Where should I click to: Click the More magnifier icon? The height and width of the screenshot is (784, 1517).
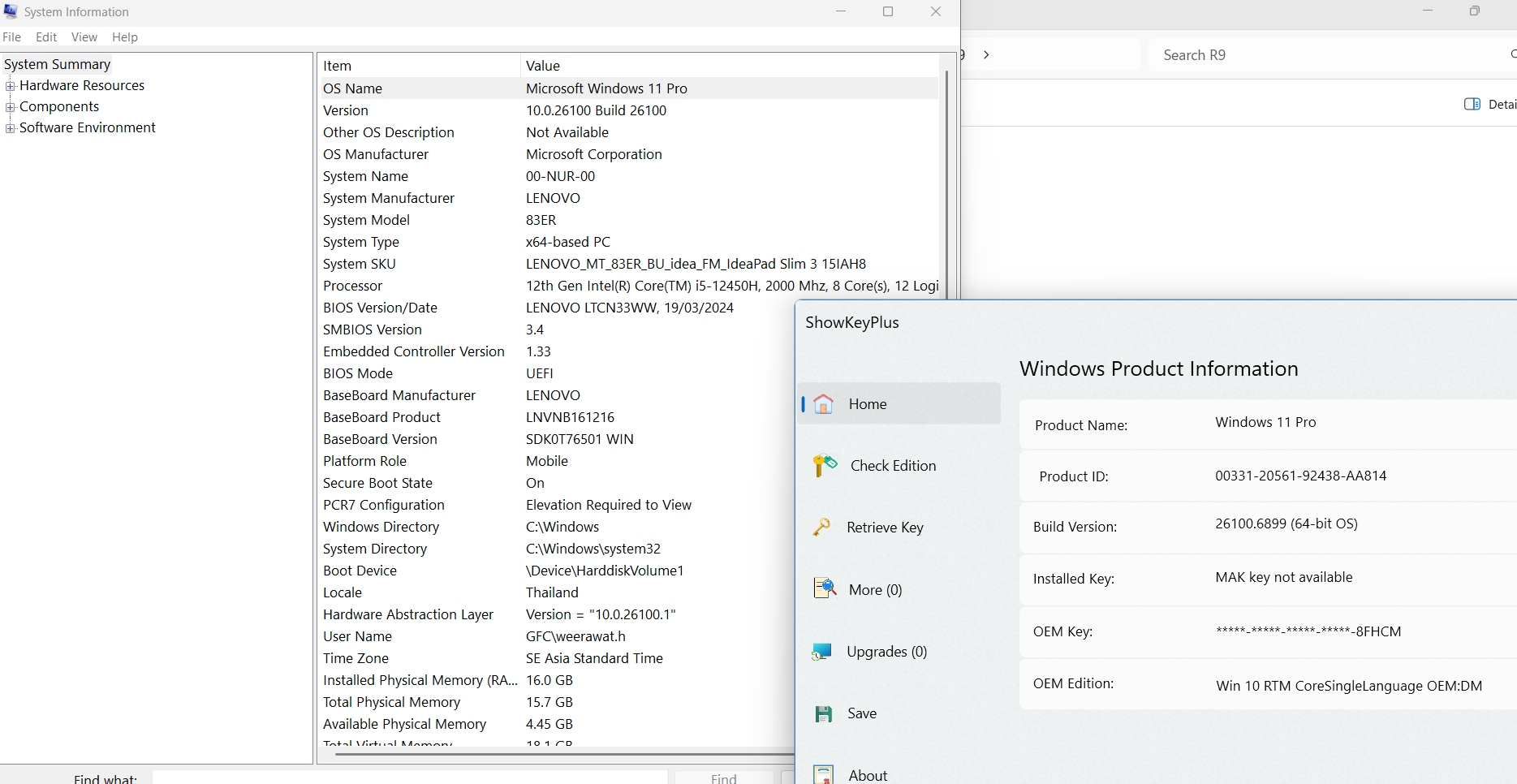pyautogui.click(x=825, y=589)
